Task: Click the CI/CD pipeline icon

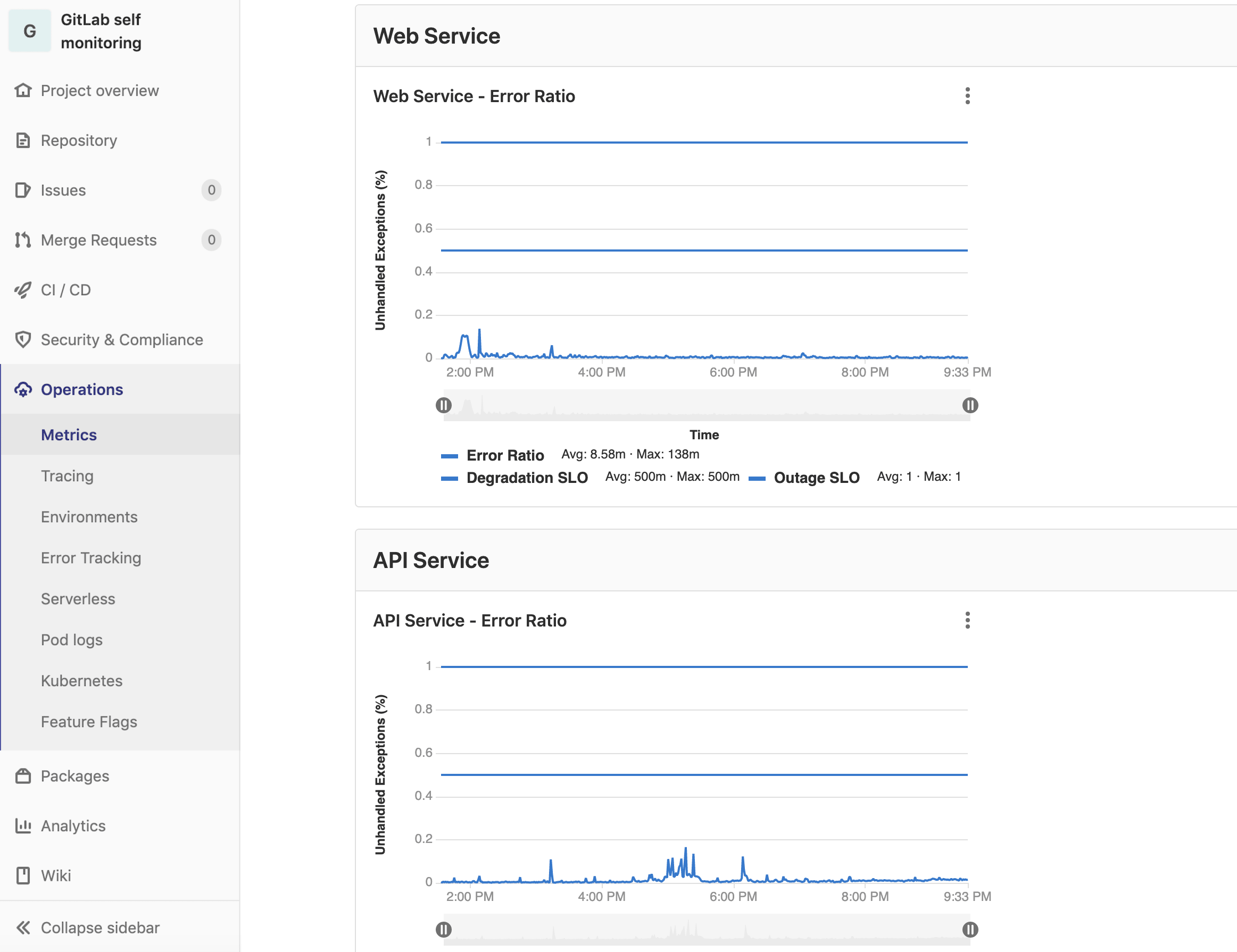Action: click(22, 290)
